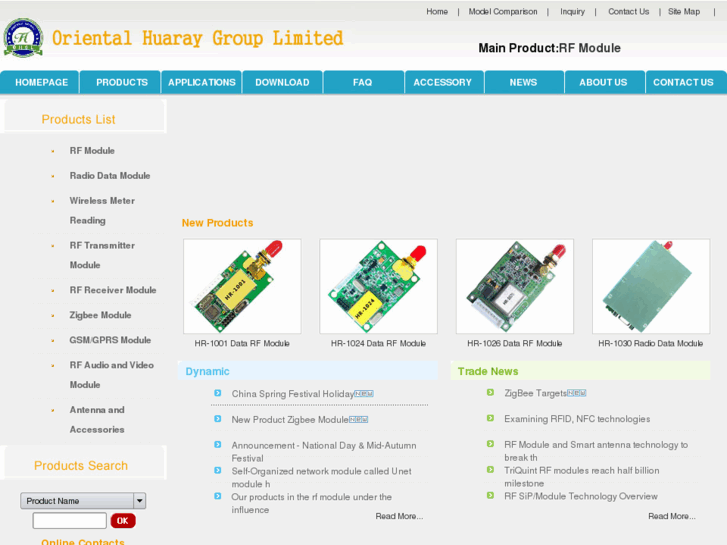Open the HR-1024 Data RF Module thumbnail
The width and height of the screenshot is (727, 545).
click(x=378, y=286)
